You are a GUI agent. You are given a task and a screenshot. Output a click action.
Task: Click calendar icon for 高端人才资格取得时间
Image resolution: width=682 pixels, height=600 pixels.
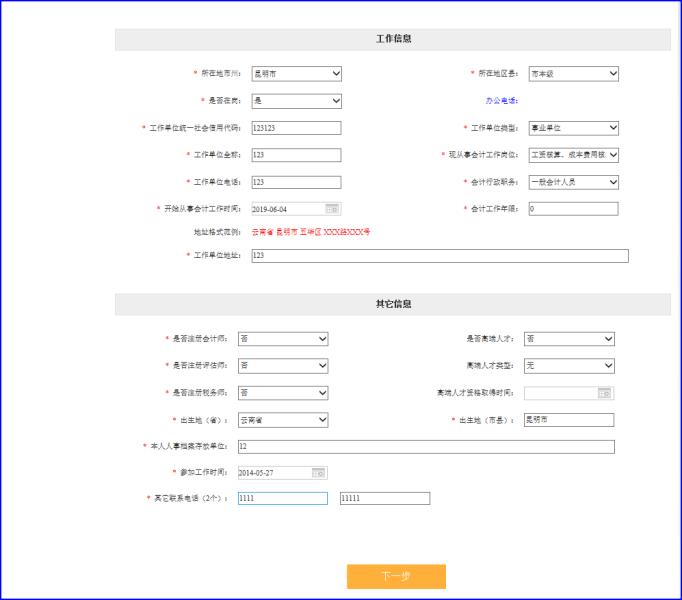pyautogui.click(x=604, y=393)
